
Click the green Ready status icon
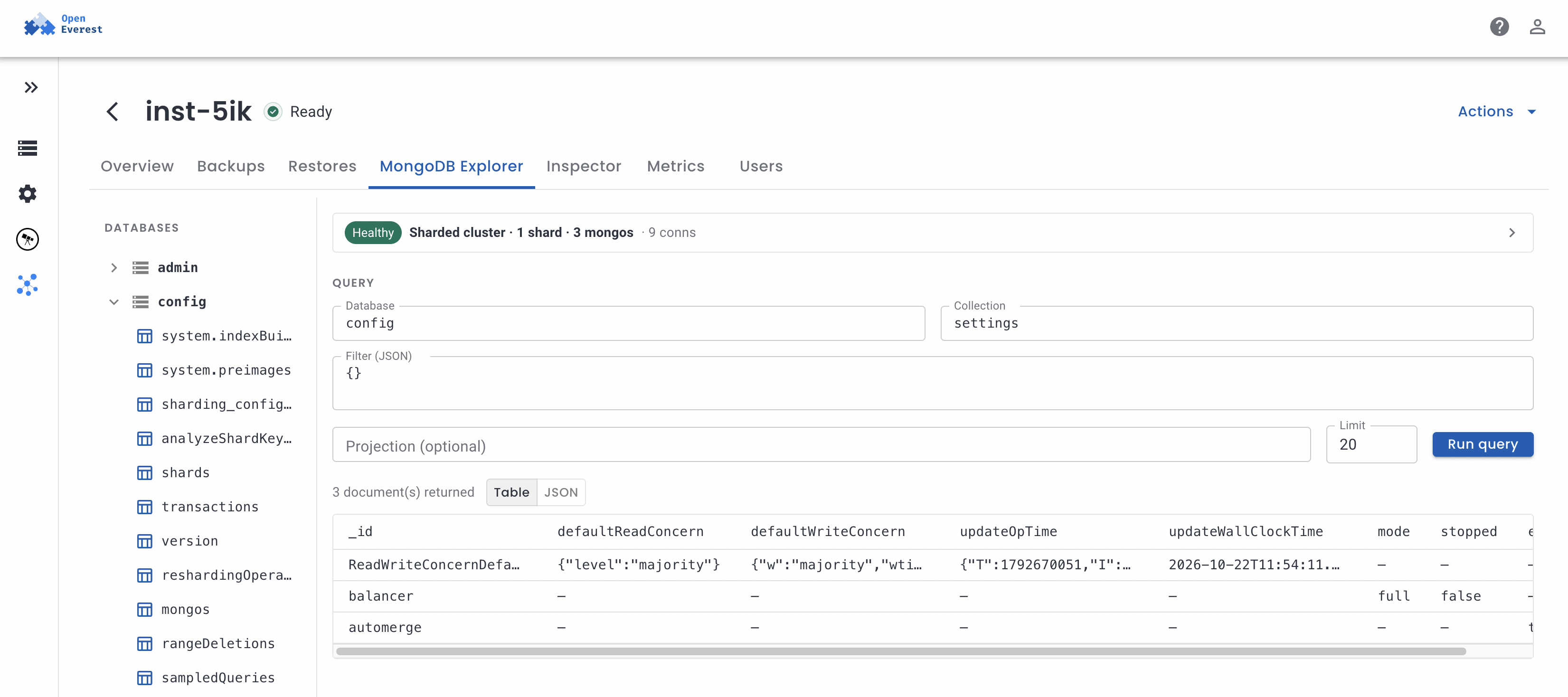pos(274,112)
